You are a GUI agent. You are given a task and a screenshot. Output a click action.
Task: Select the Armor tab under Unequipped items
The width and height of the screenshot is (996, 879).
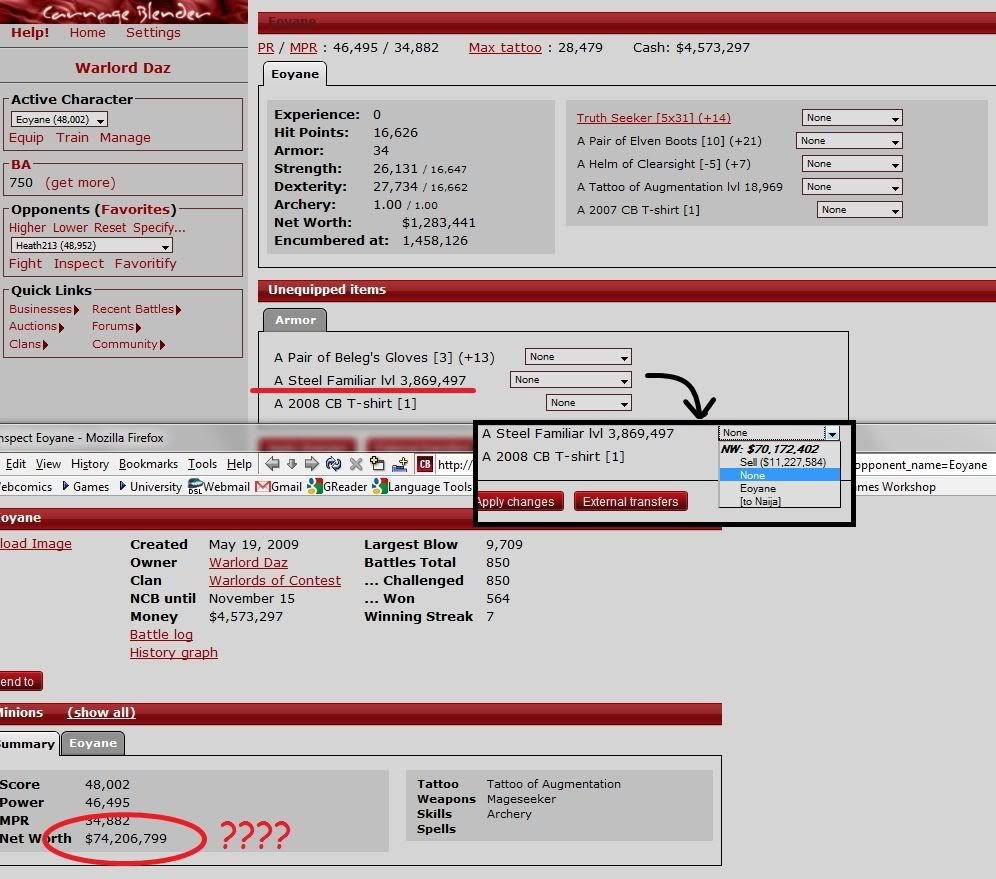click(295, 320)
